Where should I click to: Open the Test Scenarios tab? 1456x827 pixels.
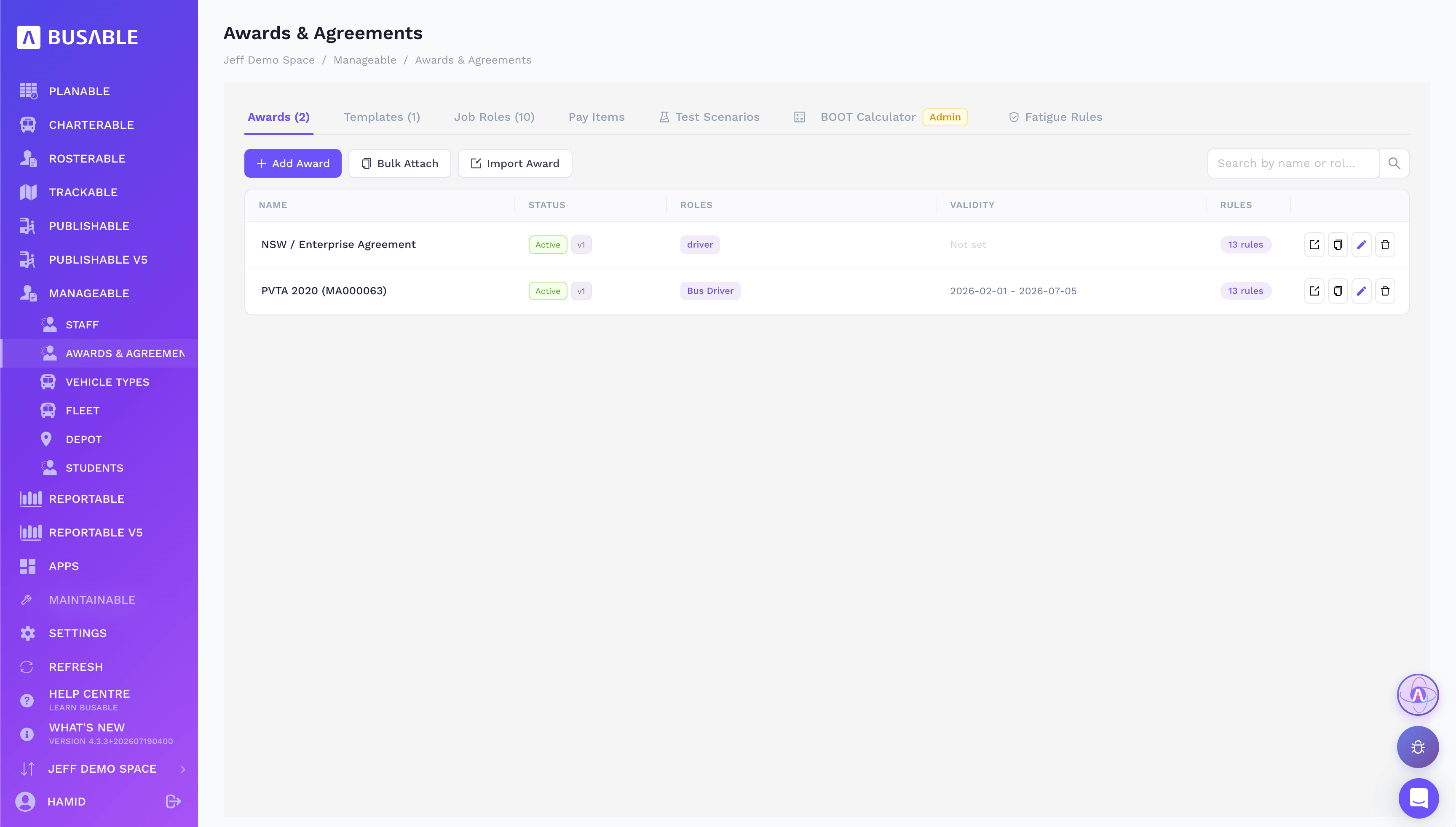[709, 117]
